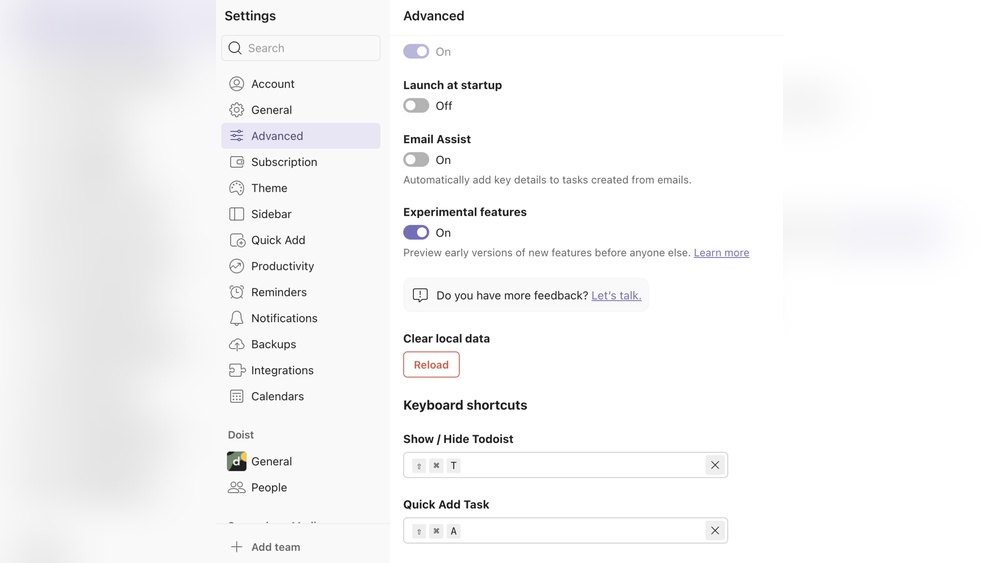Screen dimensions: 1000x563
Task: Click the Theme palette icon
Action: [237, 188]
